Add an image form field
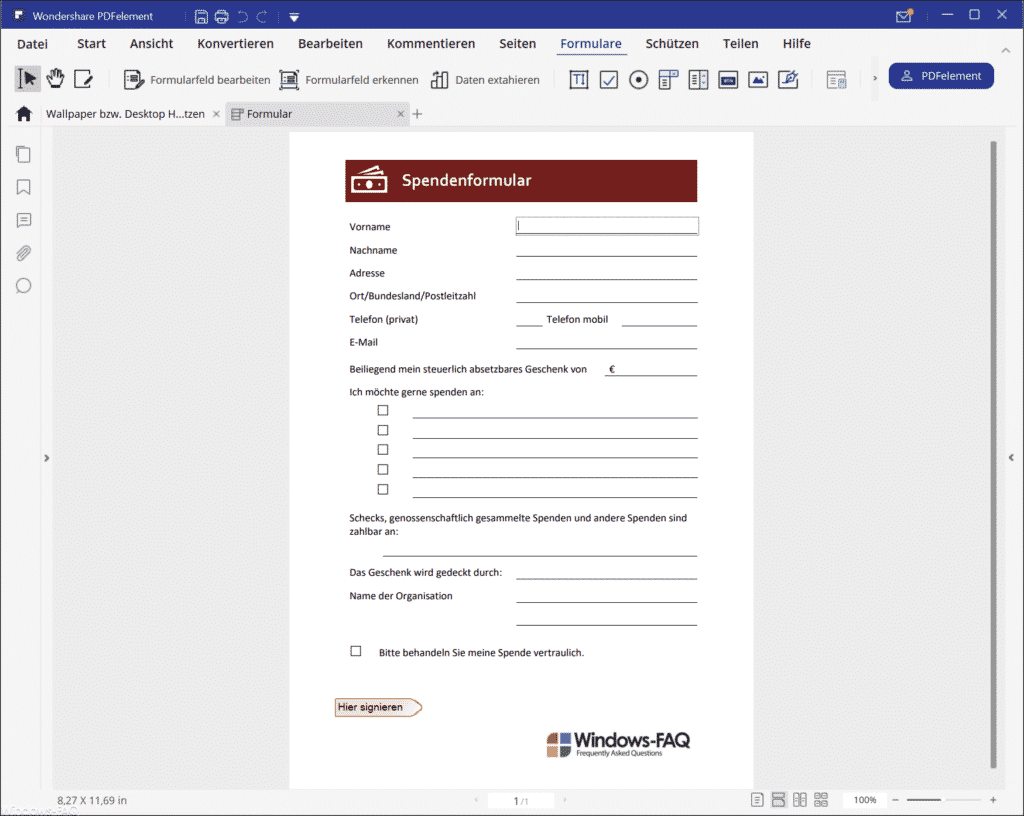 (758, 80)
